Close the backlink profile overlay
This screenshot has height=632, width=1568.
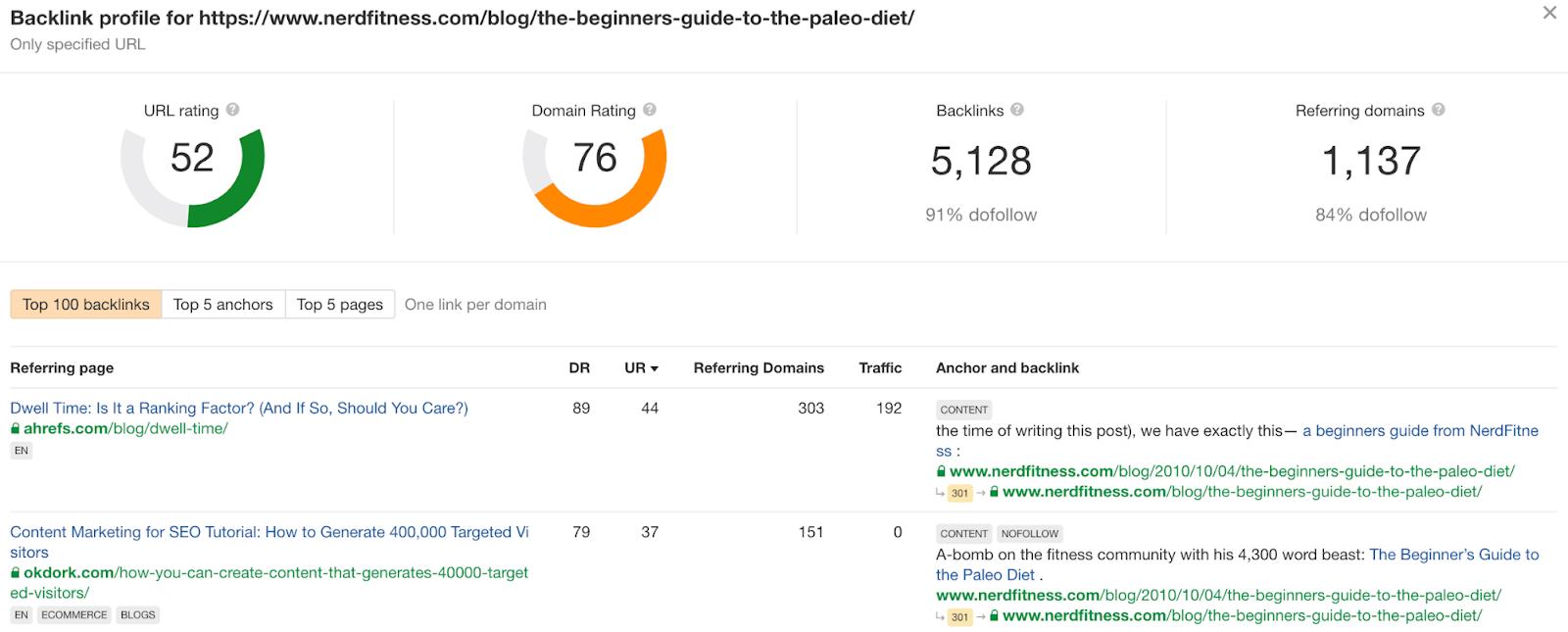1550,13
